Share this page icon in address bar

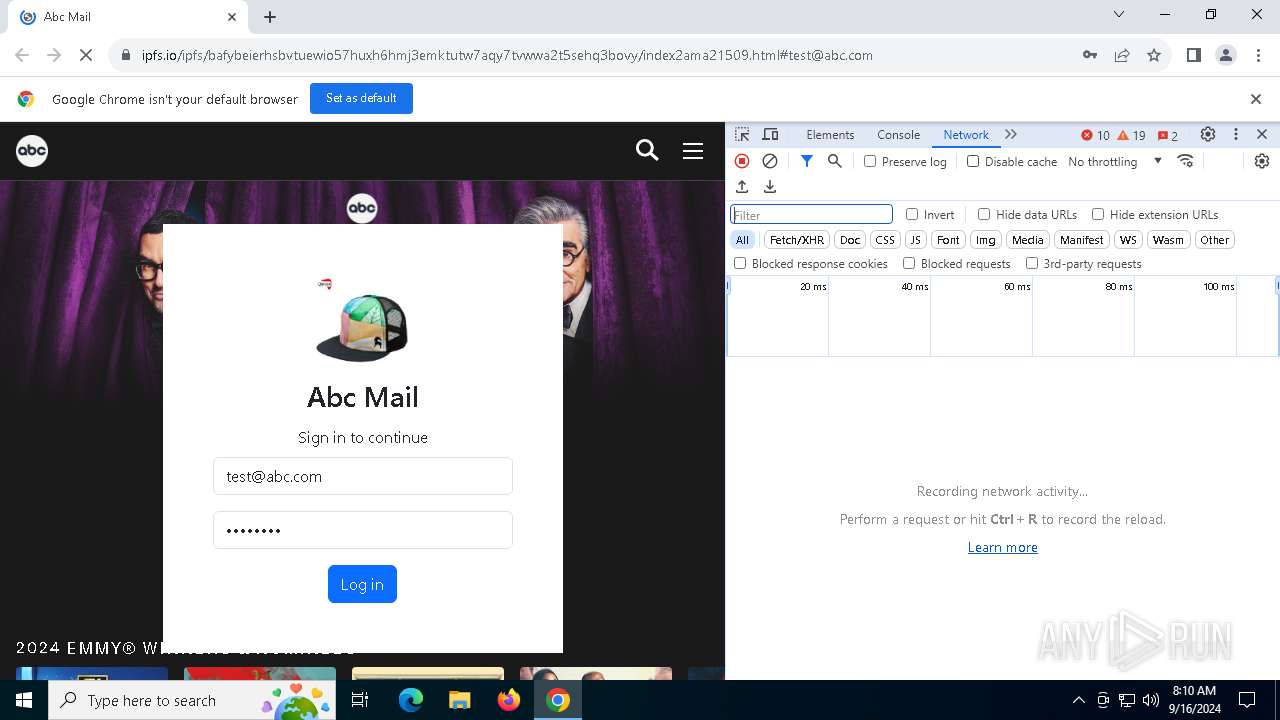tap(1122, 55)
